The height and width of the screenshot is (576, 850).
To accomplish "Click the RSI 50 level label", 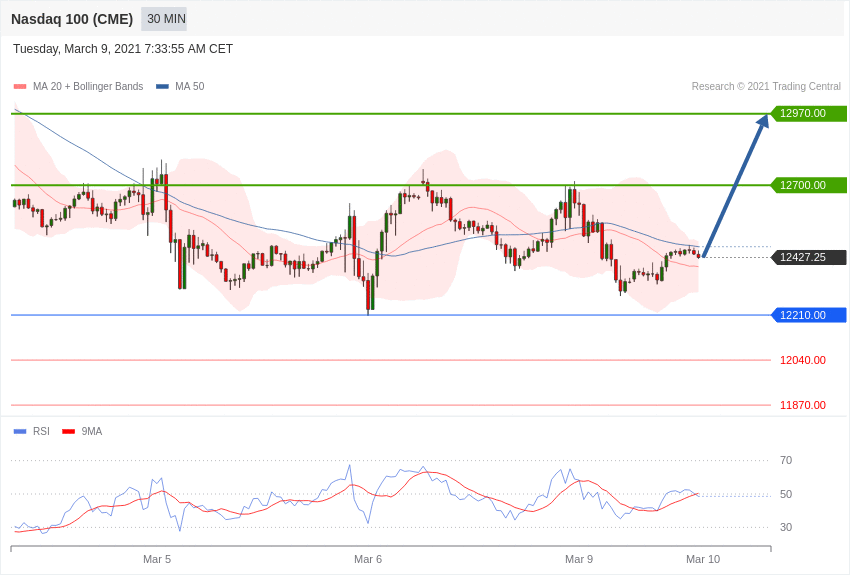I will (786, 494).
